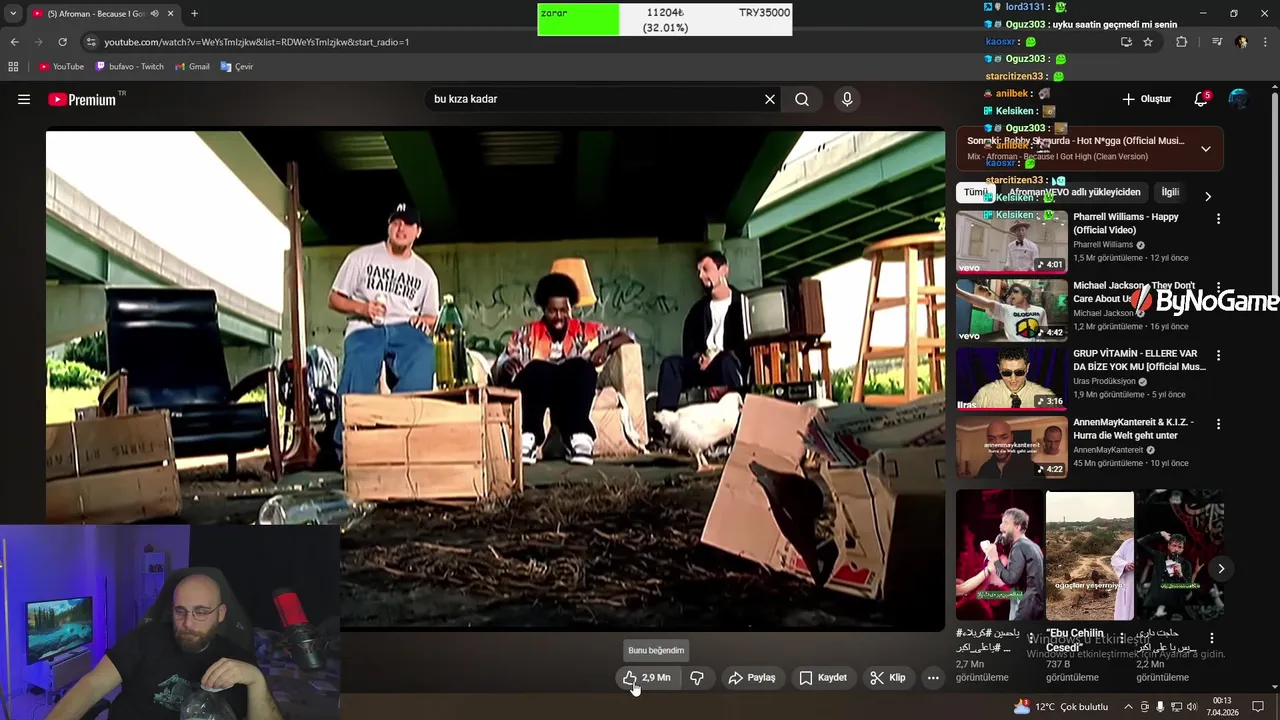Open options menu for Pharrell Williams video
This screenshot has width=1280, height=720.
(1218, 219)
